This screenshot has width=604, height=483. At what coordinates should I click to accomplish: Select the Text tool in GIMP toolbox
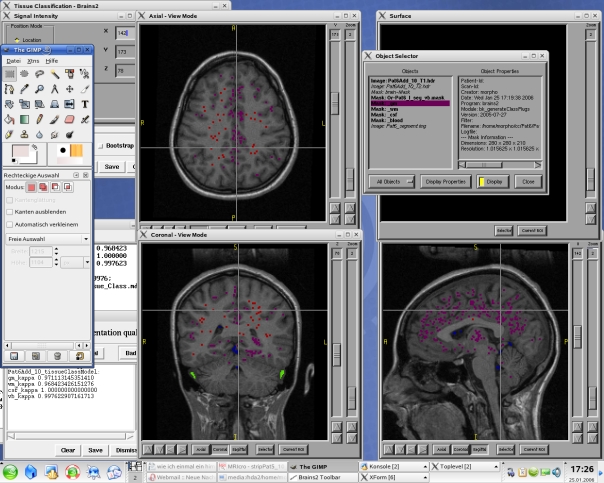(85, 103)
